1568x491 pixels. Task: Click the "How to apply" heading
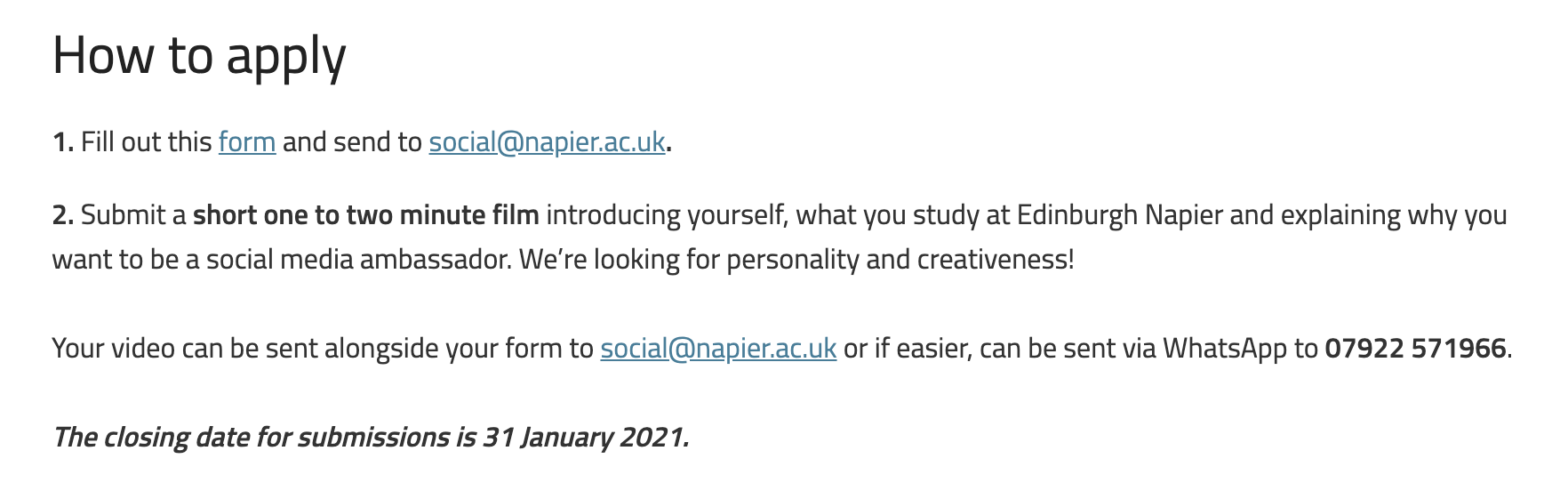[x=199, y=55]
